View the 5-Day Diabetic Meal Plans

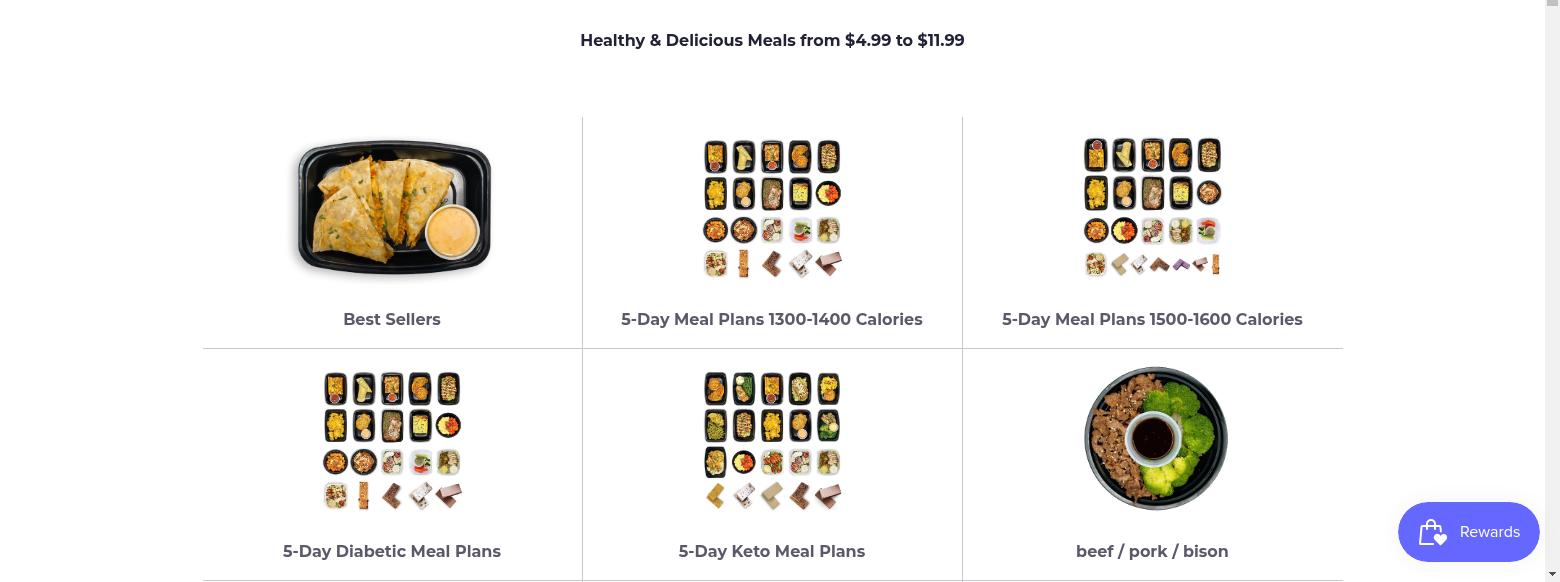391,551
